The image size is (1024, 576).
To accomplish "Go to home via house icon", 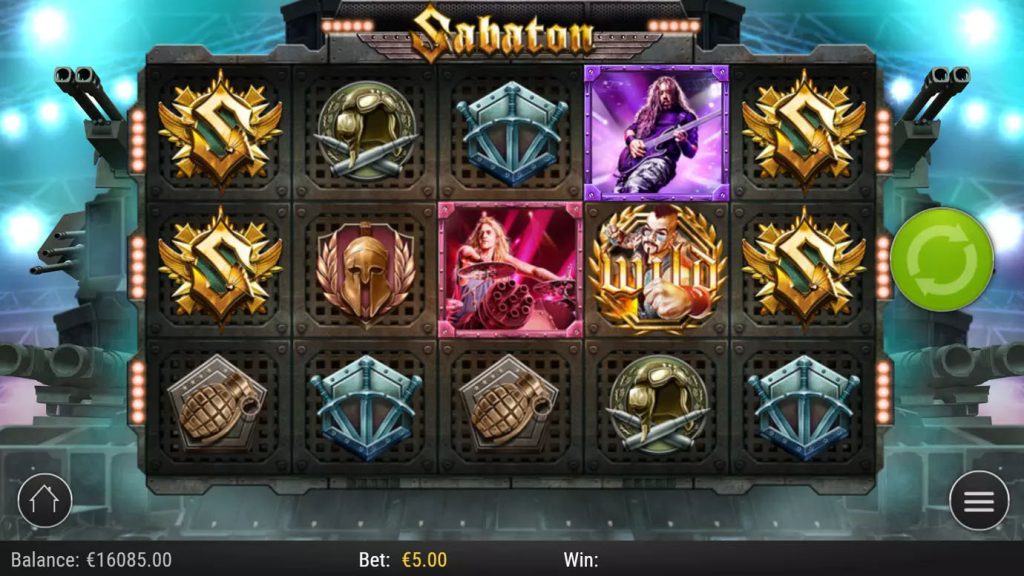I will 44,500.
